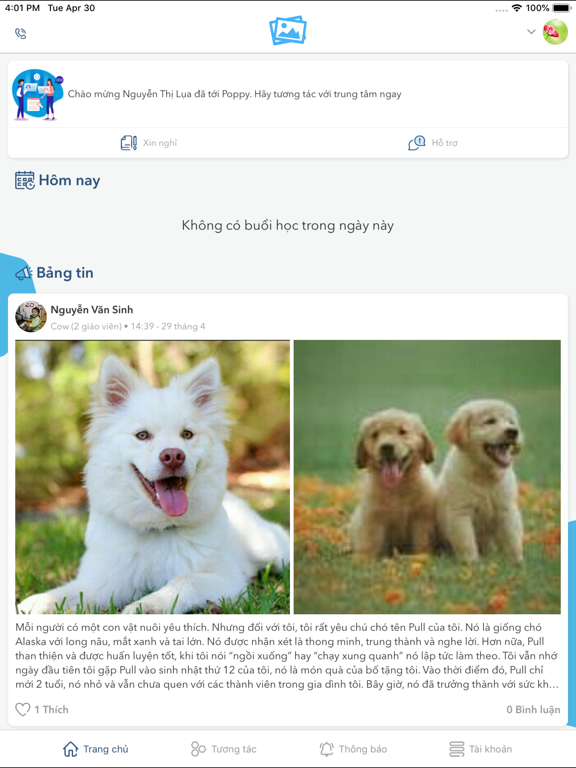Open the Nguyễn Văn Sinh author name
The height and width of the screenshot is (768, 576).
92,310
